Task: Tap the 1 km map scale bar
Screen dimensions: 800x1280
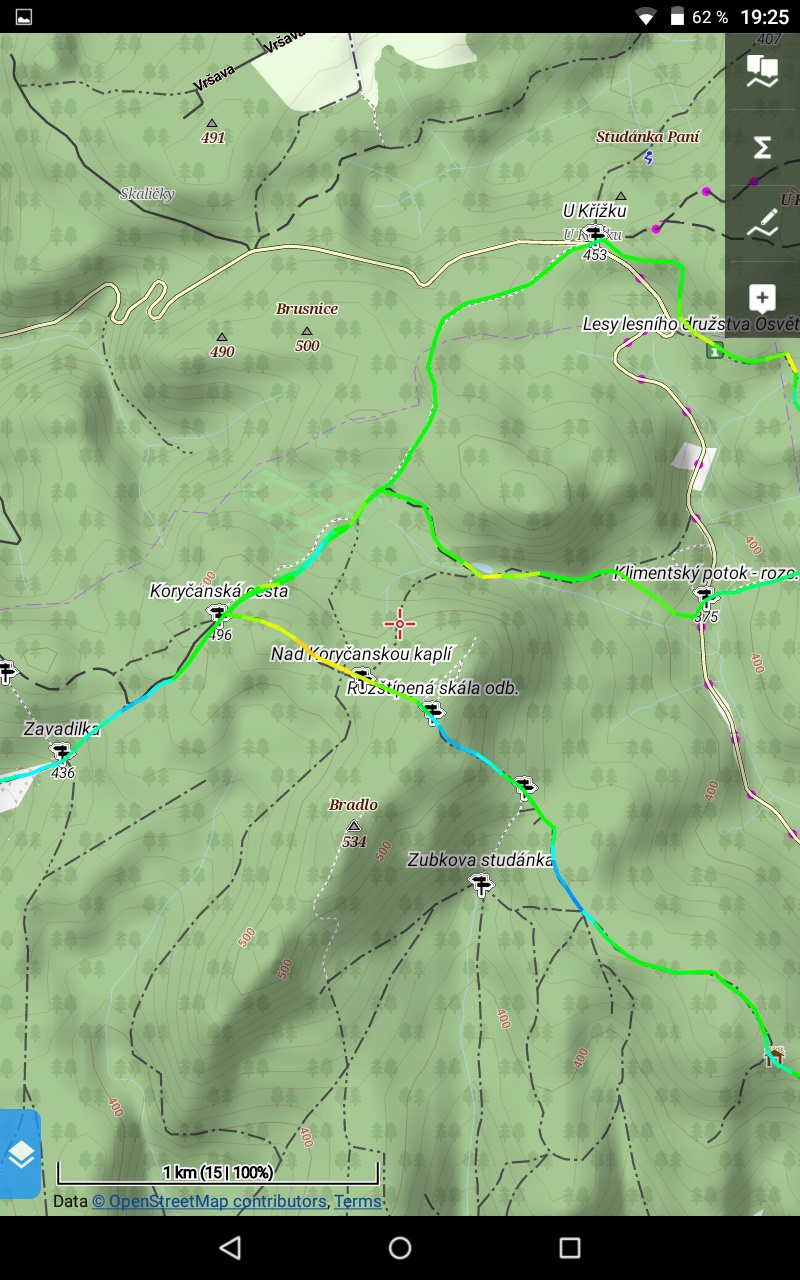Action: coord(218,1173)
